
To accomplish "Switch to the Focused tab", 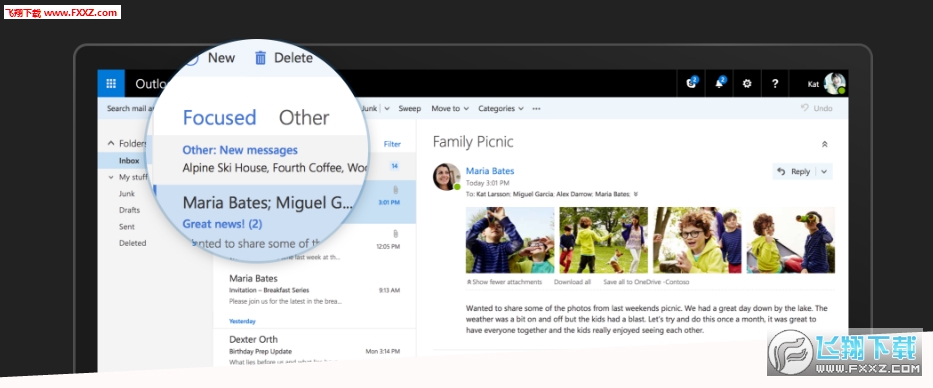I will 219,118.
